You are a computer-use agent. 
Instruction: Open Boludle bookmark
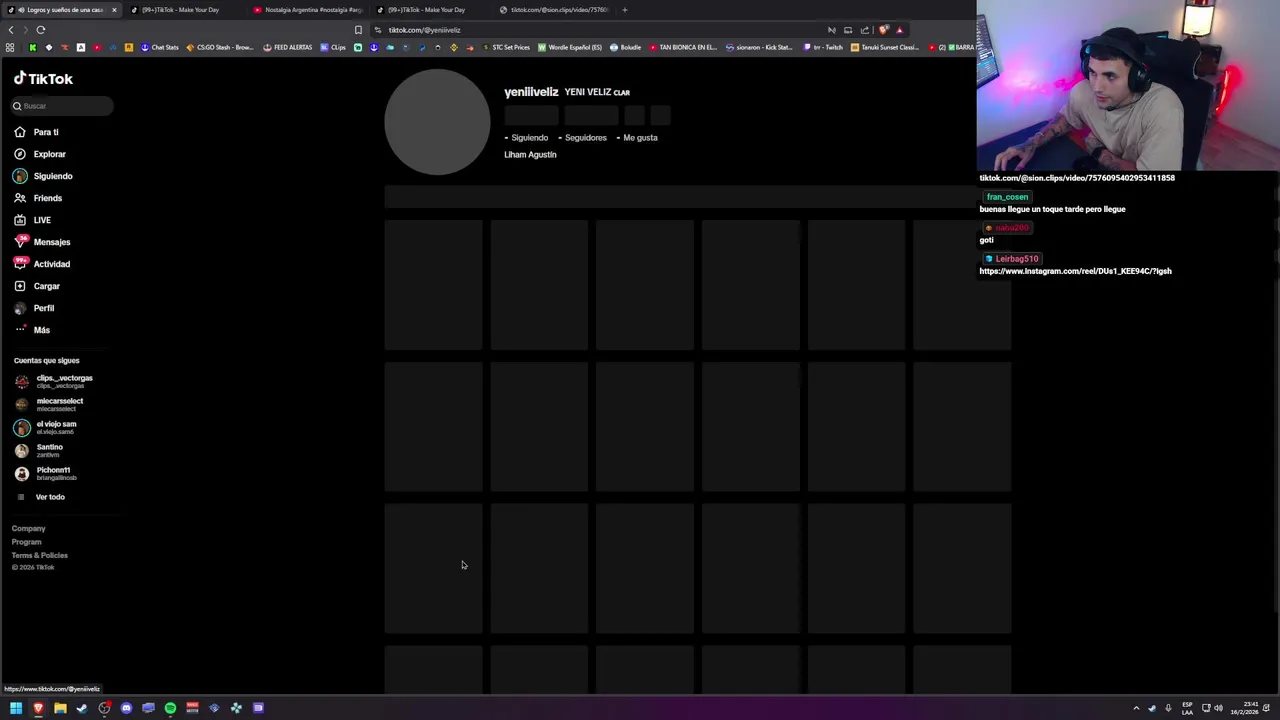pyautogui.click(x=625, y=47)
